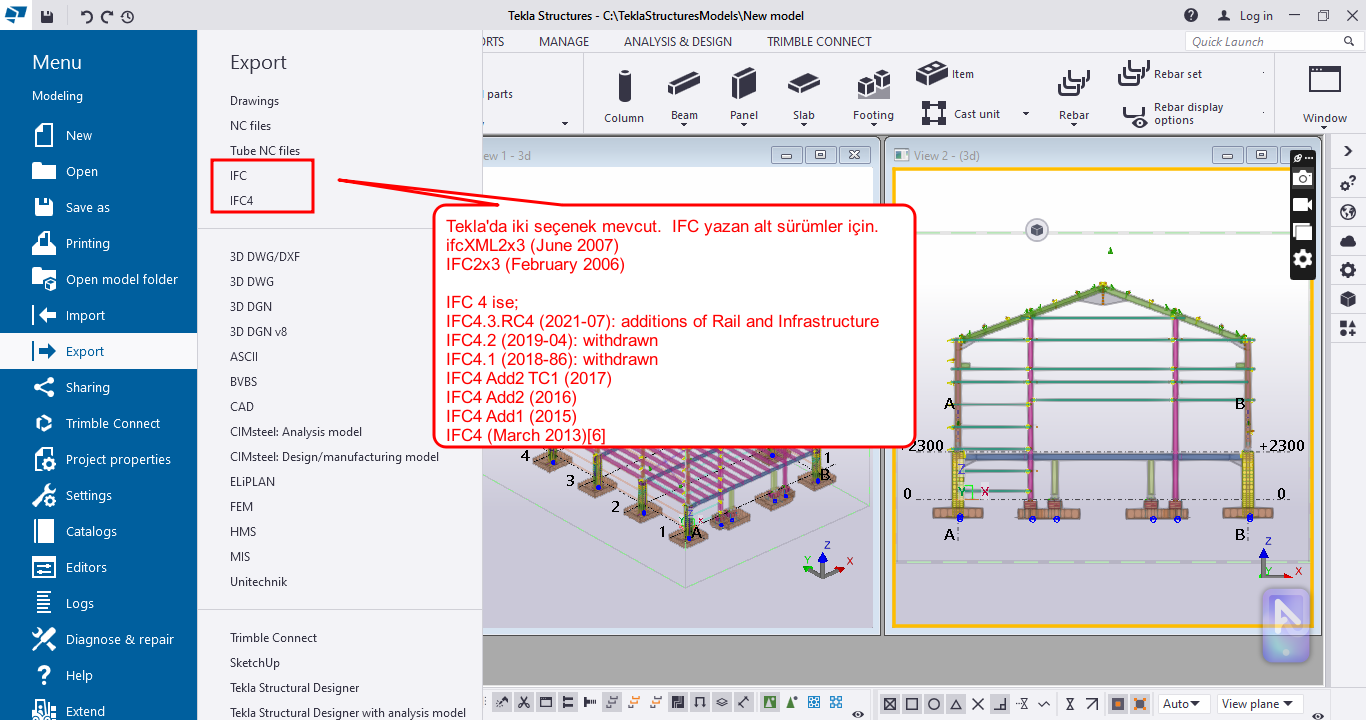Click the Cast unit tool
Image resolution: width=1366 pixels, height=720 pixels.
[960, 113]
